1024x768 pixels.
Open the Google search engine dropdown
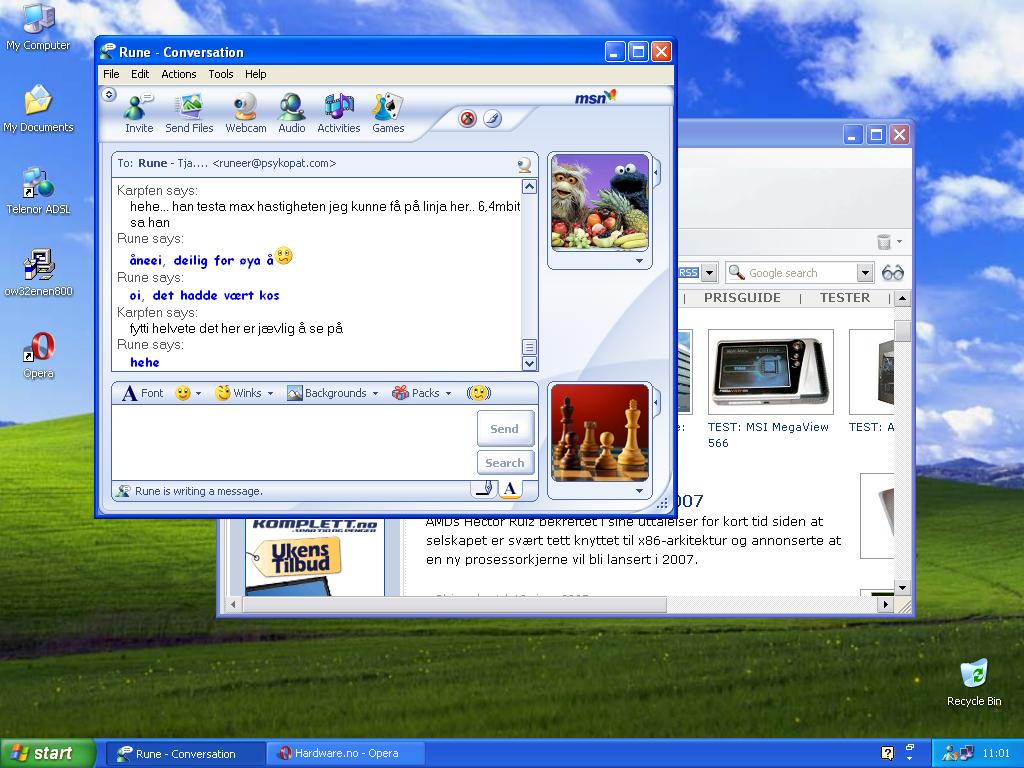[x=865, y=272]
